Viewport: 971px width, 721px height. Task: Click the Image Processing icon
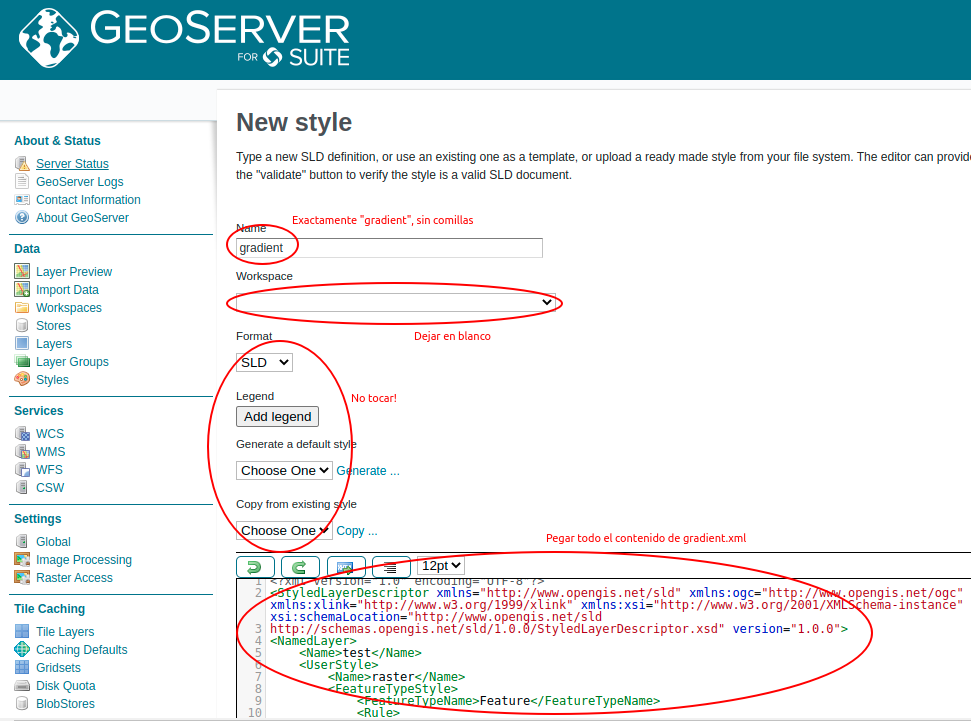pyautogui.click(x=22, y=559)
